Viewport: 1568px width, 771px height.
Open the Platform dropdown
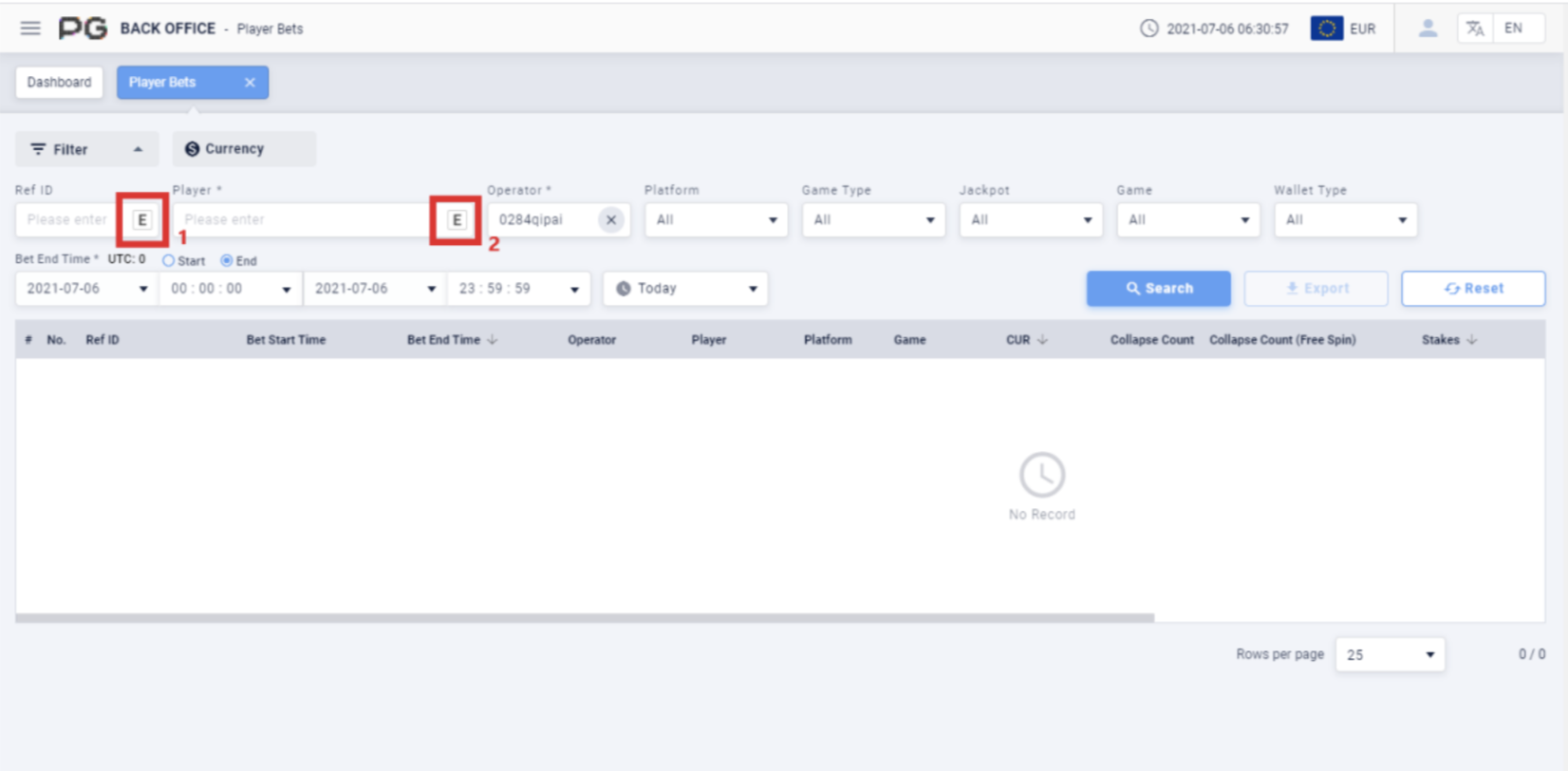tap(716, 220)
